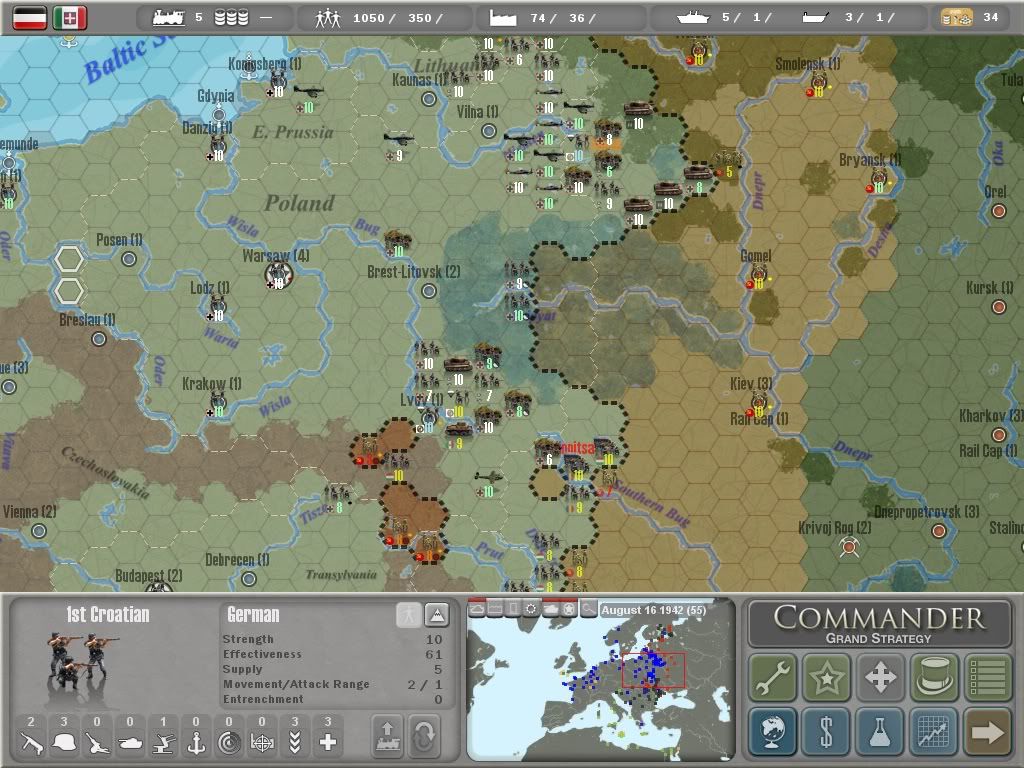The height and width of the screenshot is (768, 1024).
Task: Toggle the factory minimap filter
Action: click(495, 609)
